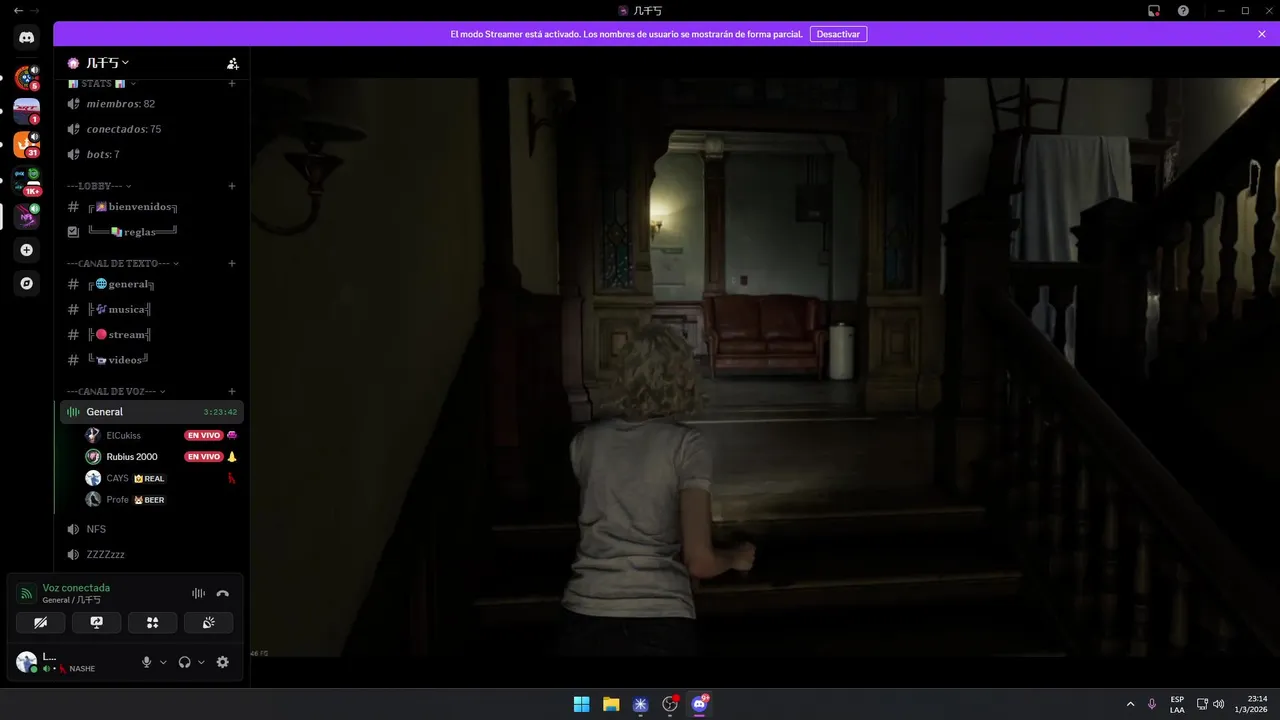This screenshot has height=720, width=1280.
Task: Create channel in CANAL DE TEXTO via plus
Action: (x=232, y=264)
